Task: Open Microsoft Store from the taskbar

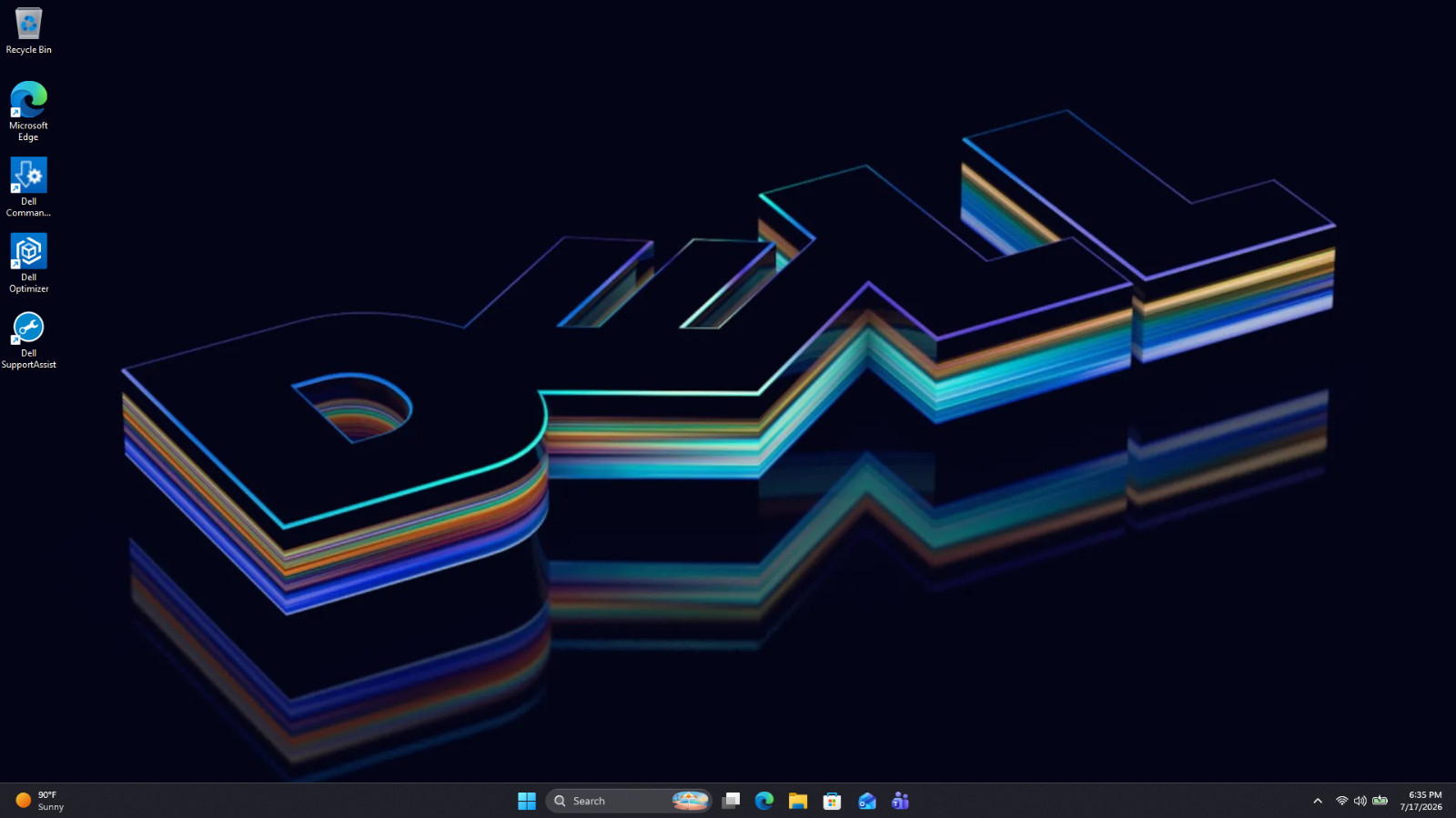Action: [x=832, y=801]
